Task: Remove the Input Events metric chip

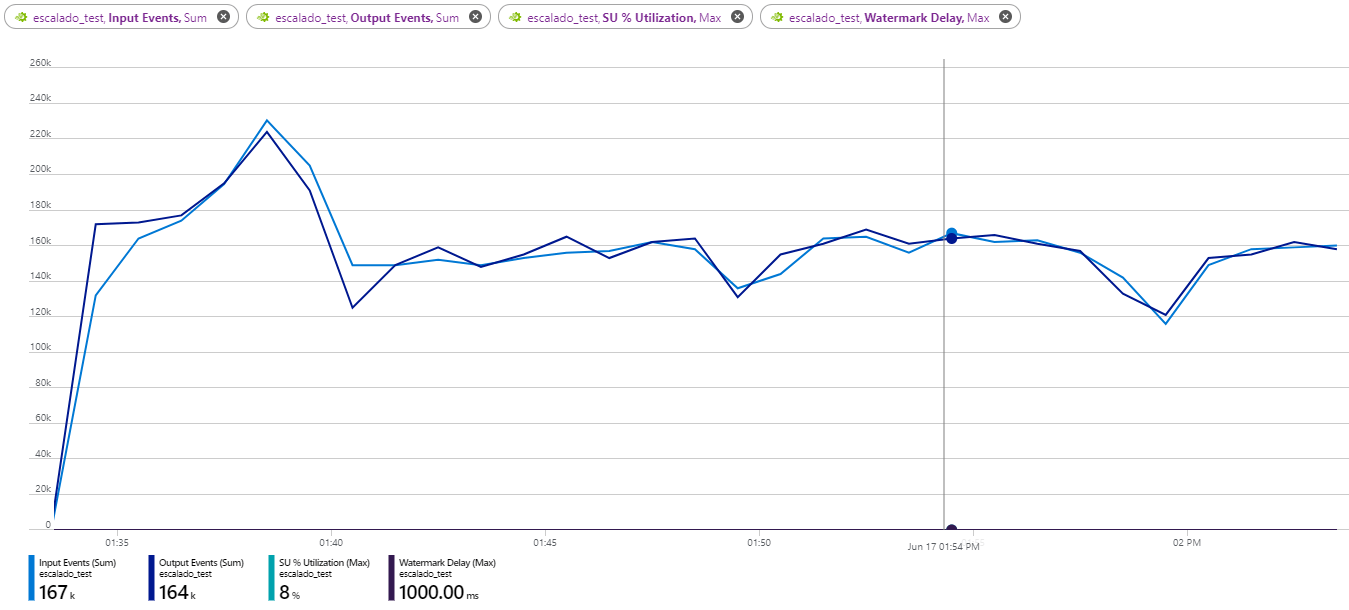Action: click(223, 17)
